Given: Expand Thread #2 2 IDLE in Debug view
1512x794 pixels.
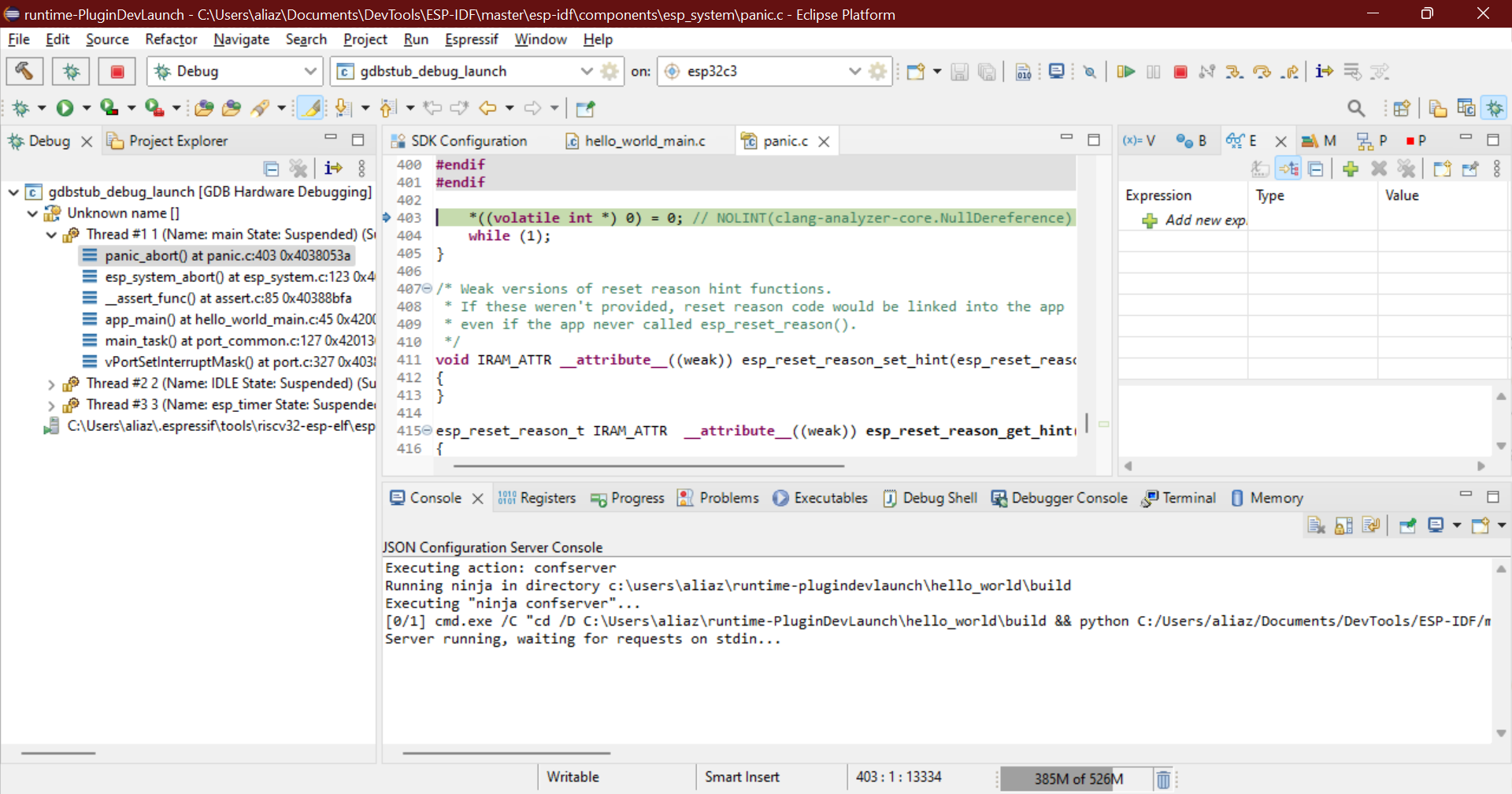Looking at the screenshot, I should pyautogui.click(x=52, y=384).
